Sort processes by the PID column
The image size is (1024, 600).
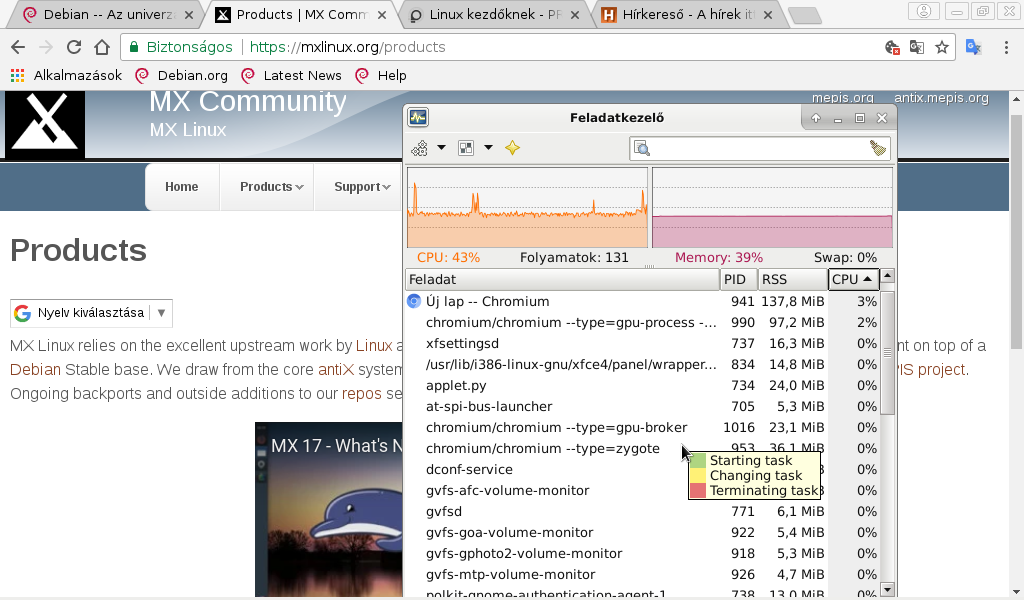[x=739, y=279]
